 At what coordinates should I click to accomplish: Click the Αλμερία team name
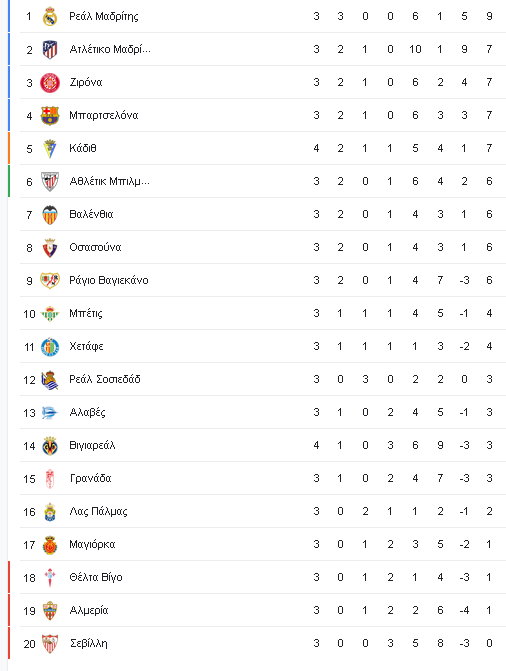pyautogui.click(x=89, y=611)
